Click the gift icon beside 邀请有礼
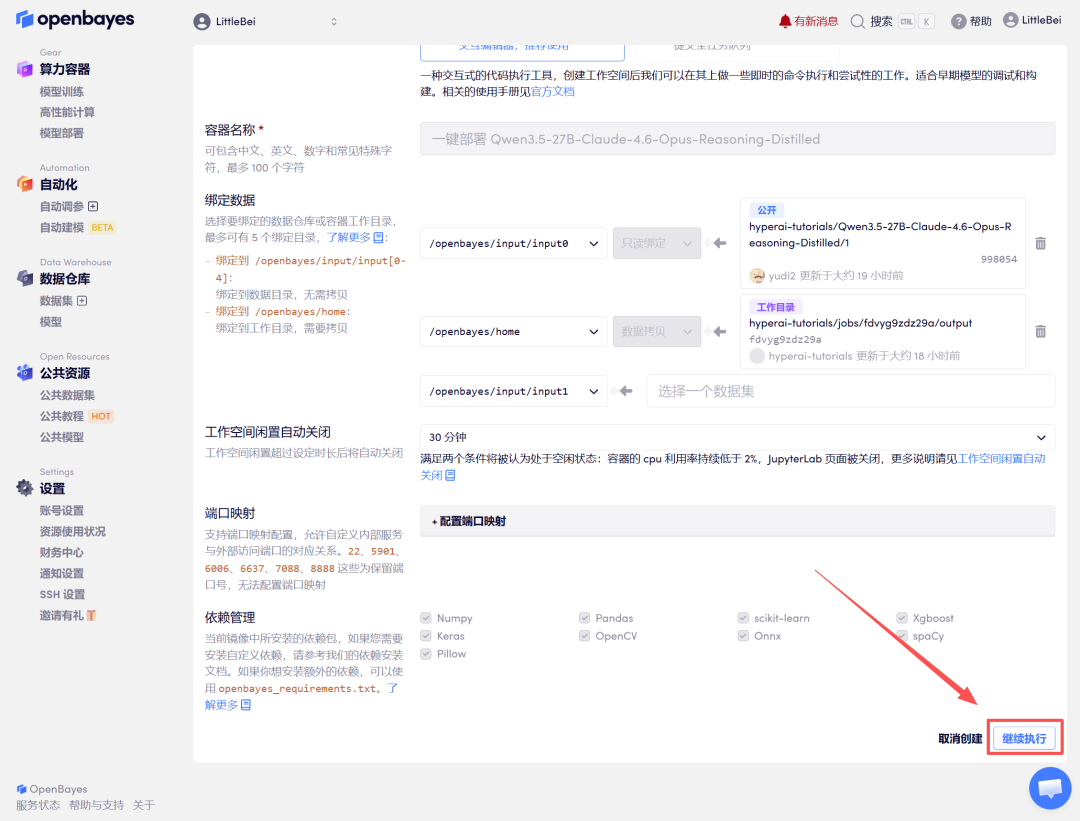The image size is (1080, 821). (92, 615)
